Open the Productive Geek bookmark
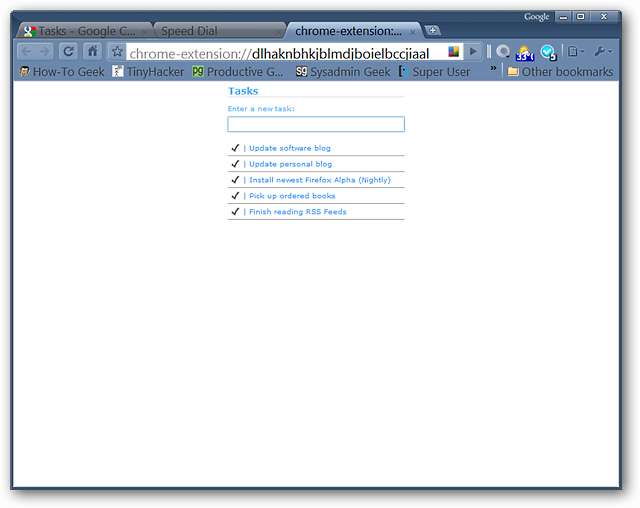This screenshot has width=640, height=508. [238, 72]
